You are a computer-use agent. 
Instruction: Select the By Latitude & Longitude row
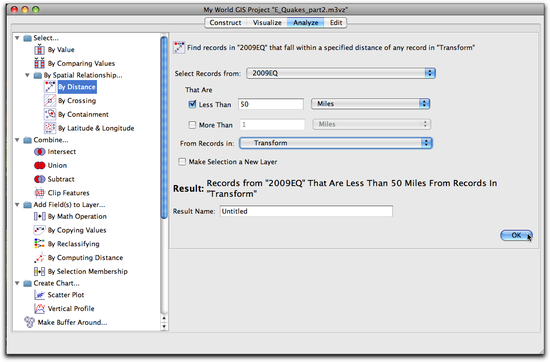89,128
